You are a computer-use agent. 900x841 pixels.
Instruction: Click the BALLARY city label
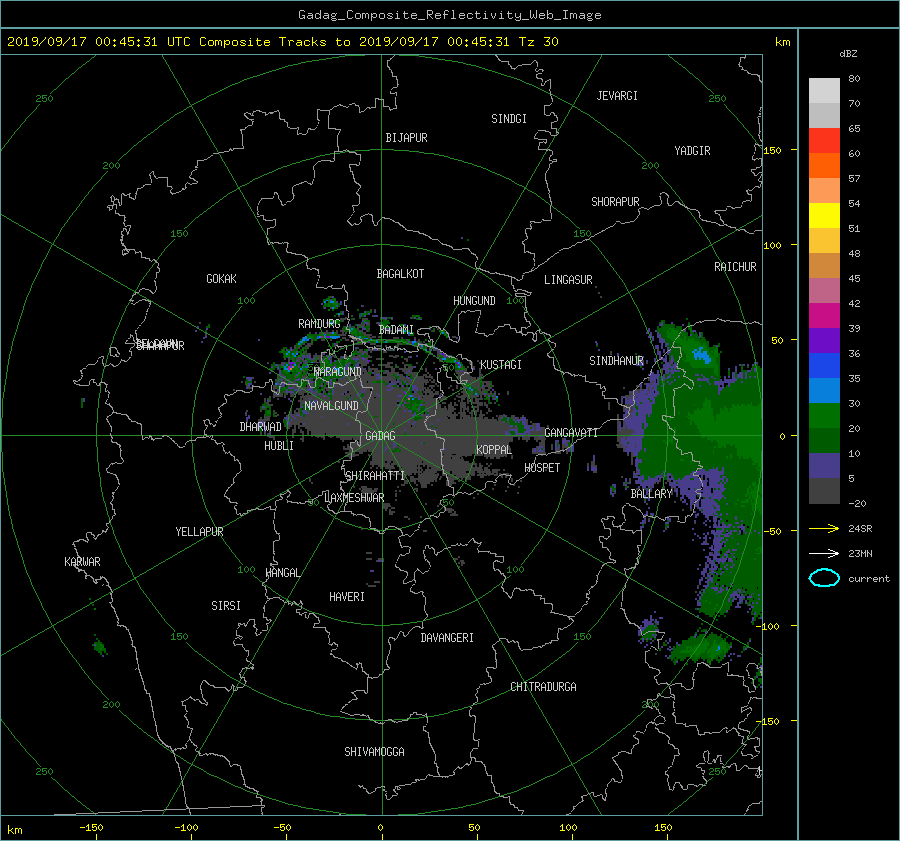click(x=651, y=494)
